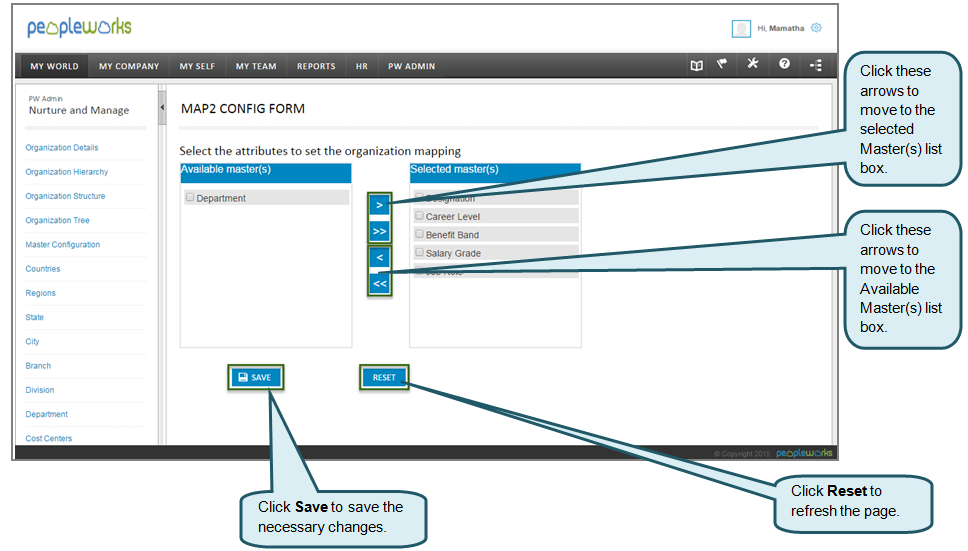This screenshot has width=968, height=551.
Task: Check the Department checkbox in Available masters
Action: [190, 198]
